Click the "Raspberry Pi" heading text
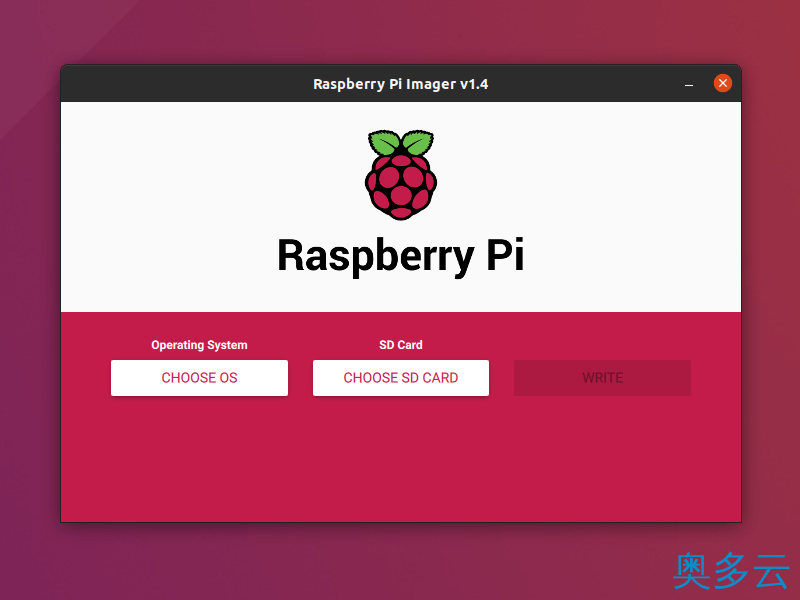Viewport: 800px width, 600px height. coord(401,256)
